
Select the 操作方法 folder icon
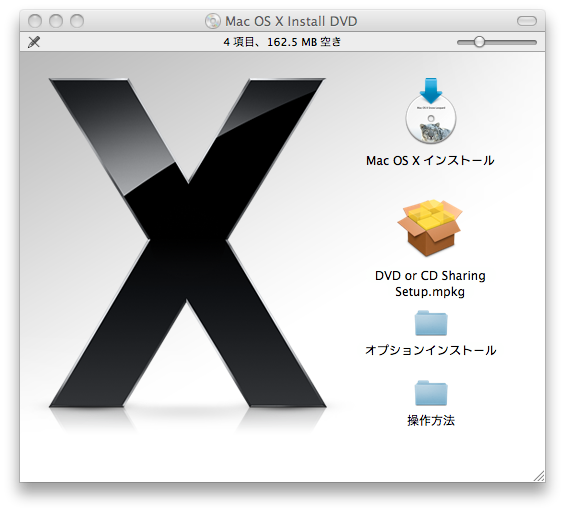pos(431,393)
